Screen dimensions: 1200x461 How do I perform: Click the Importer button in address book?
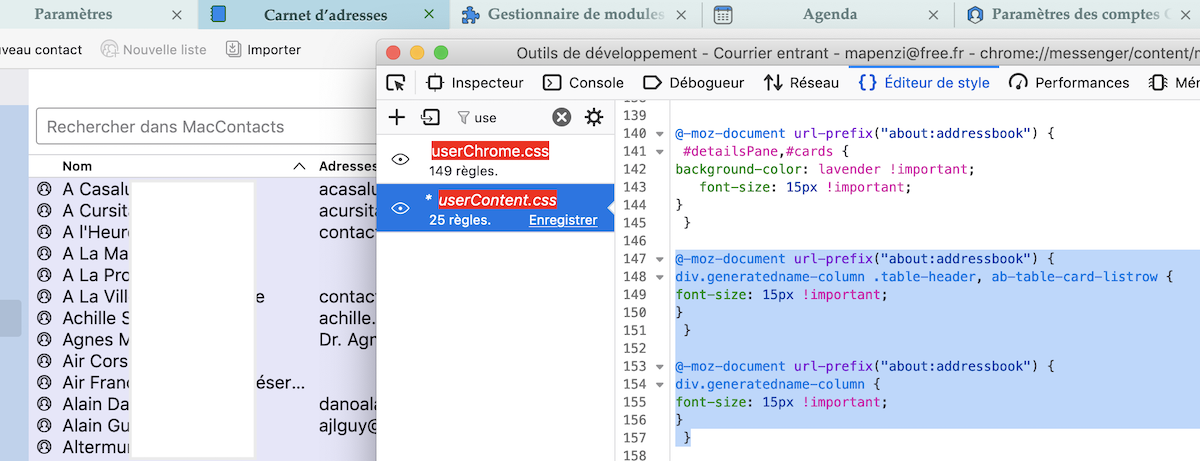(x=263, y=49)
